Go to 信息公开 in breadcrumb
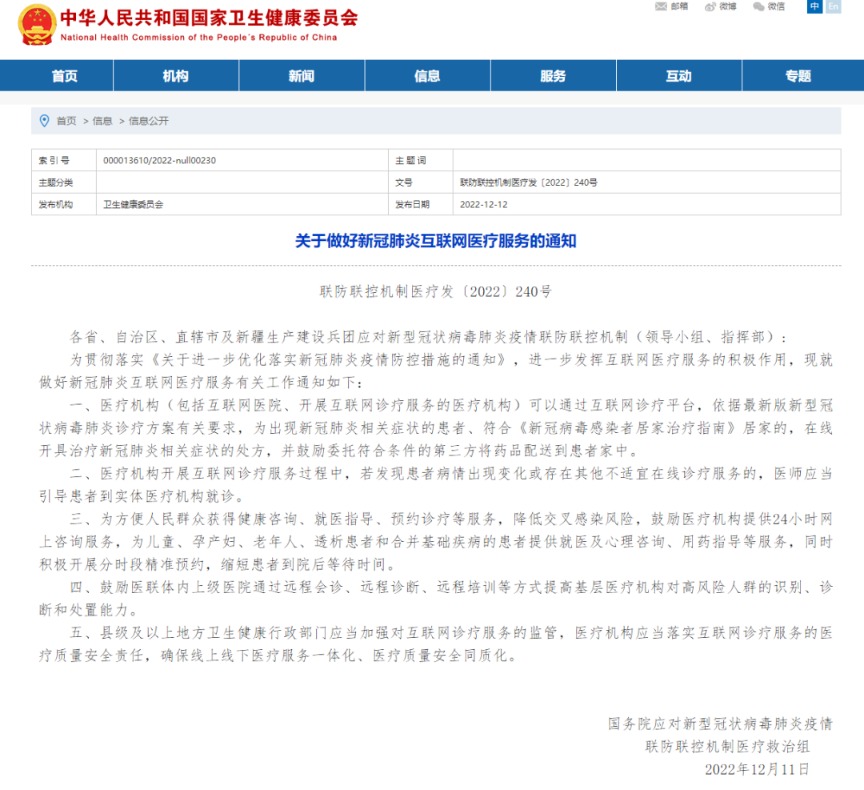The image size is (864, 790). click(x=148, y=121)
